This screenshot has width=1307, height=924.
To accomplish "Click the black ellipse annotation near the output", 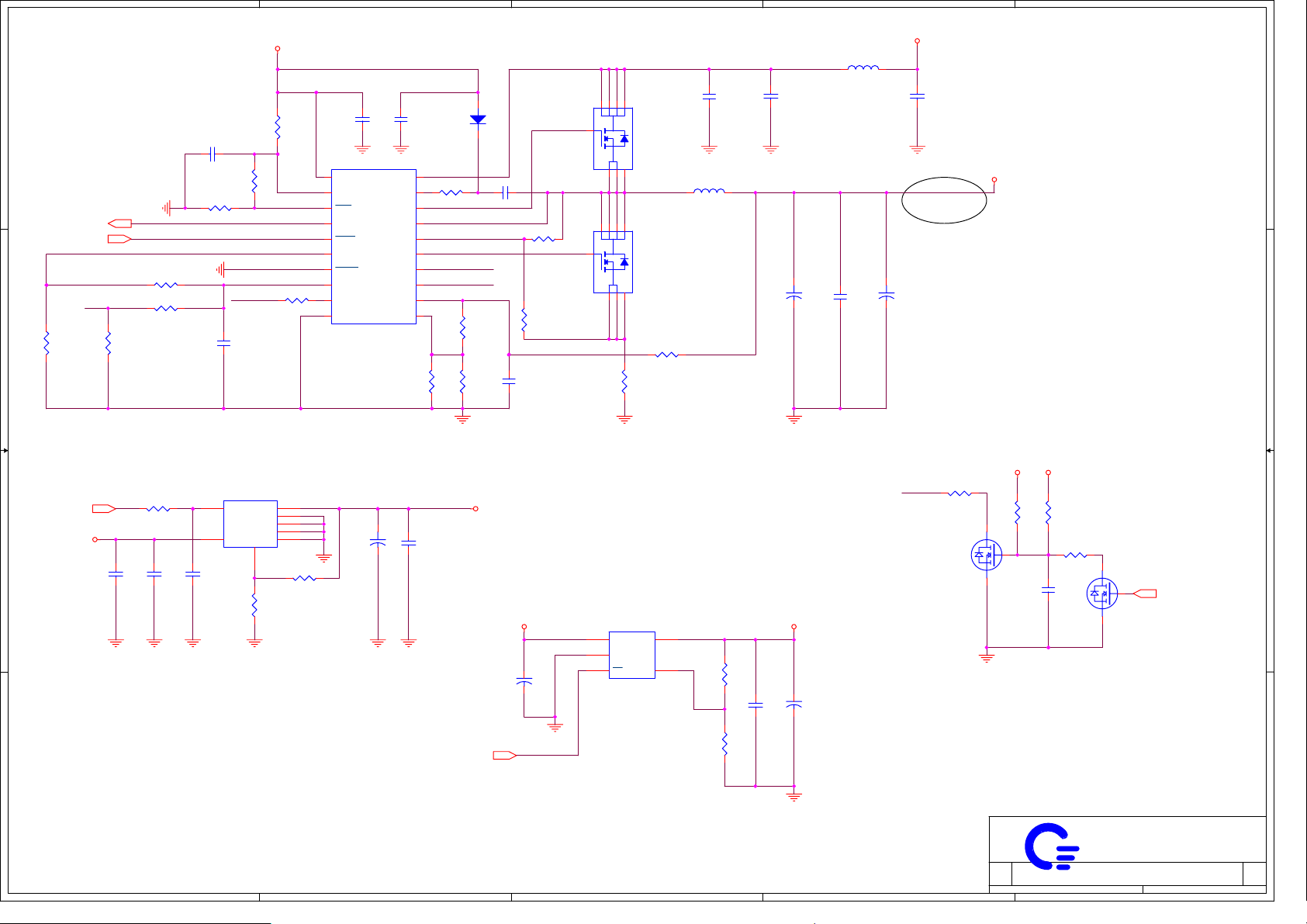I will (944, 200).
